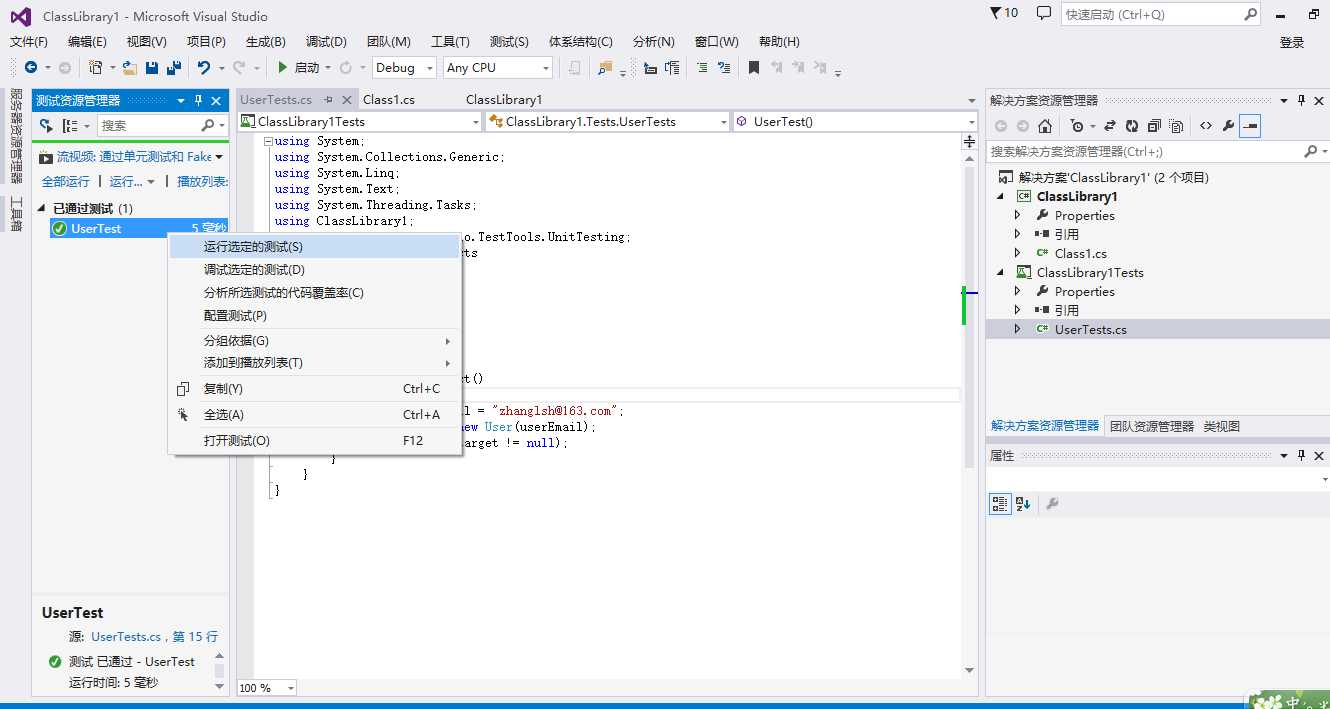1330x709 pixels.
Task: Pin the Test Explorer panel with pushpin
Action: [199, 100]
